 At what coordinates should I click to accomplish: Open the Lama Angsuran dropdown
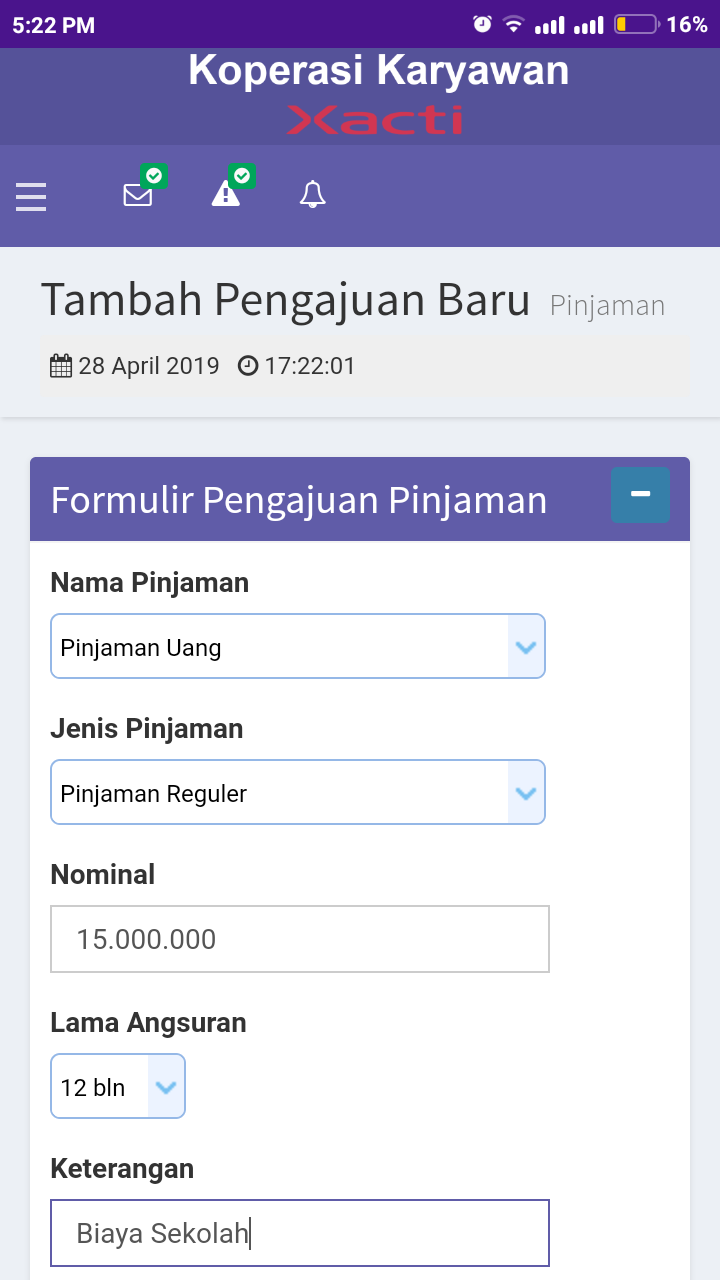[118, 1087]
